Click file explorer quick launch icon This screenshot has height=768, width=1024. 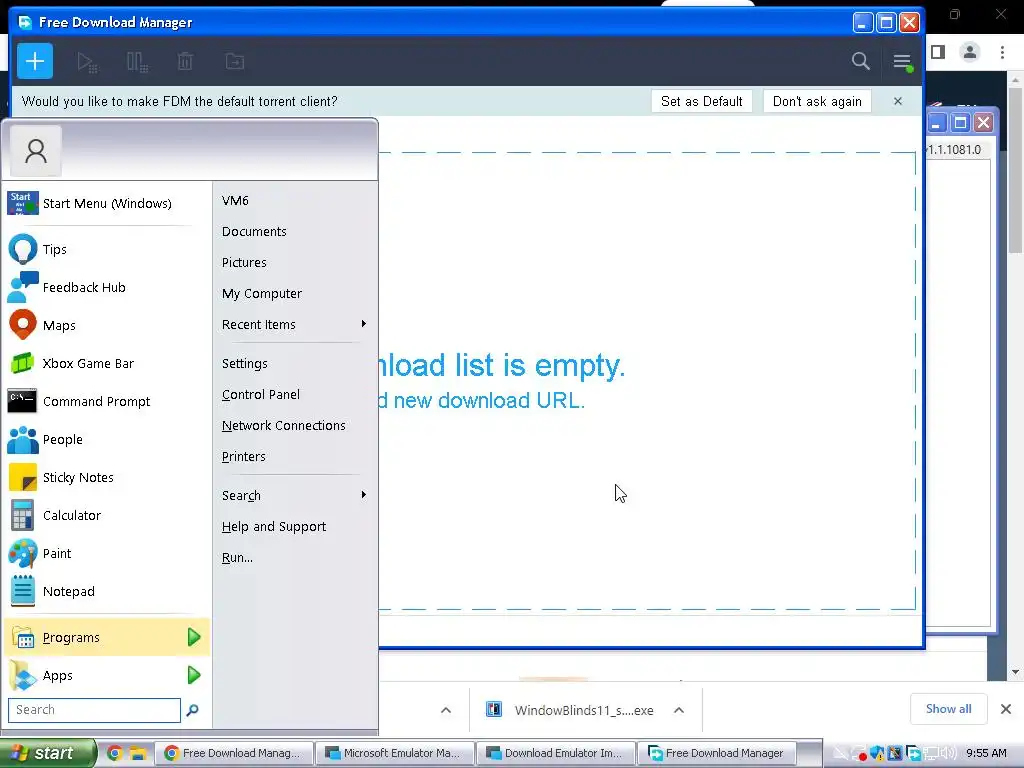click(x=137, y=753)
